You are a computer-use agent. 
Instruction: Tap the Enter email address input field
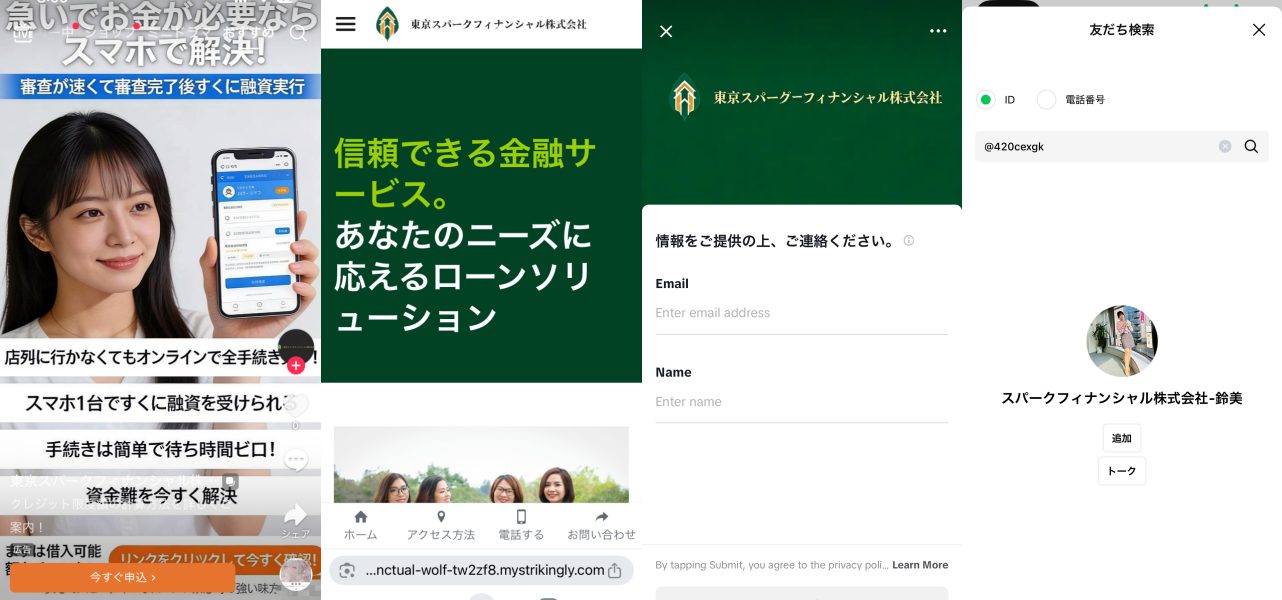tap(801, 312)
